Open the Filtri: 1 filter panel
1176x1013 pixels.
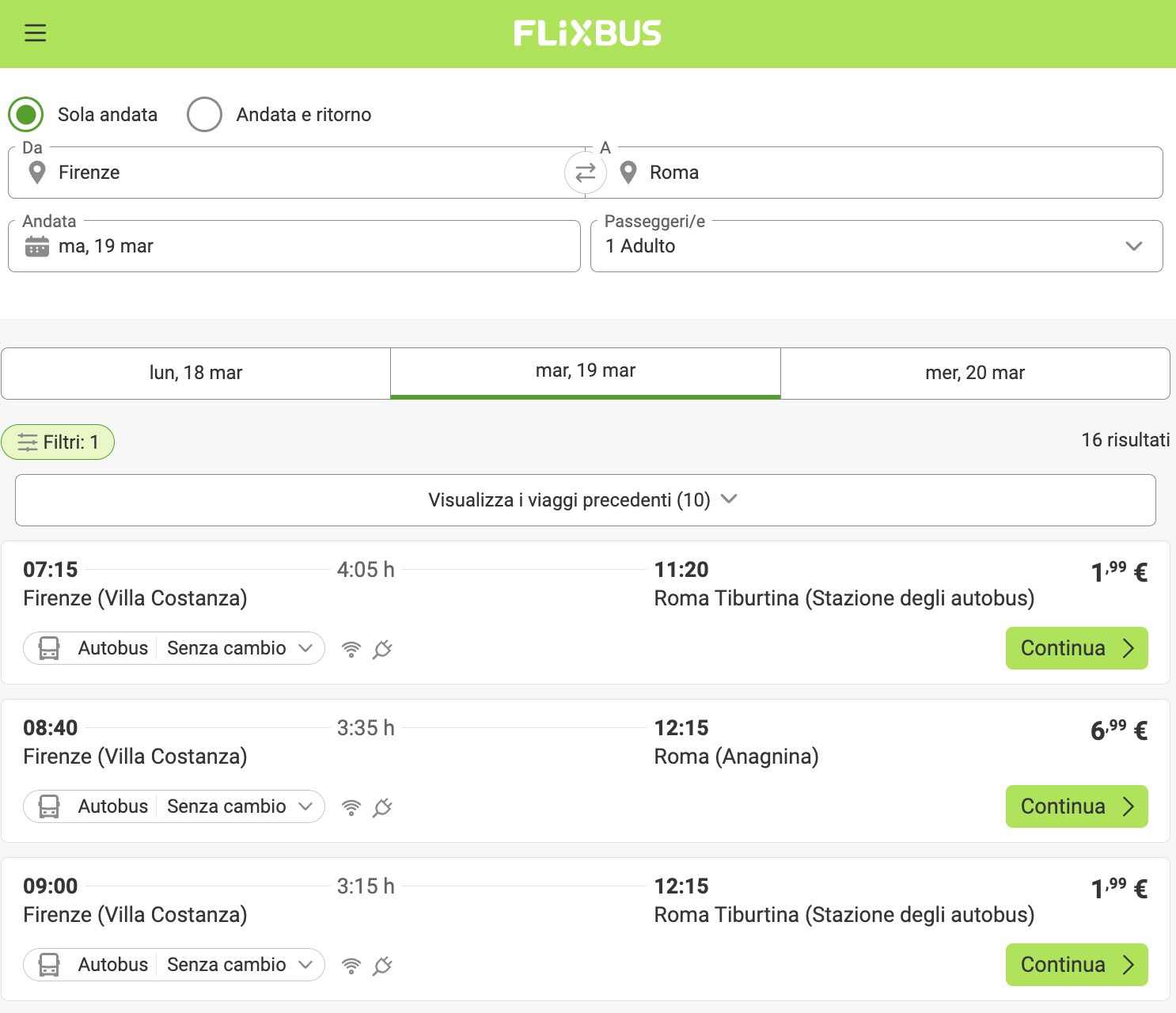(x=58, y=442)
